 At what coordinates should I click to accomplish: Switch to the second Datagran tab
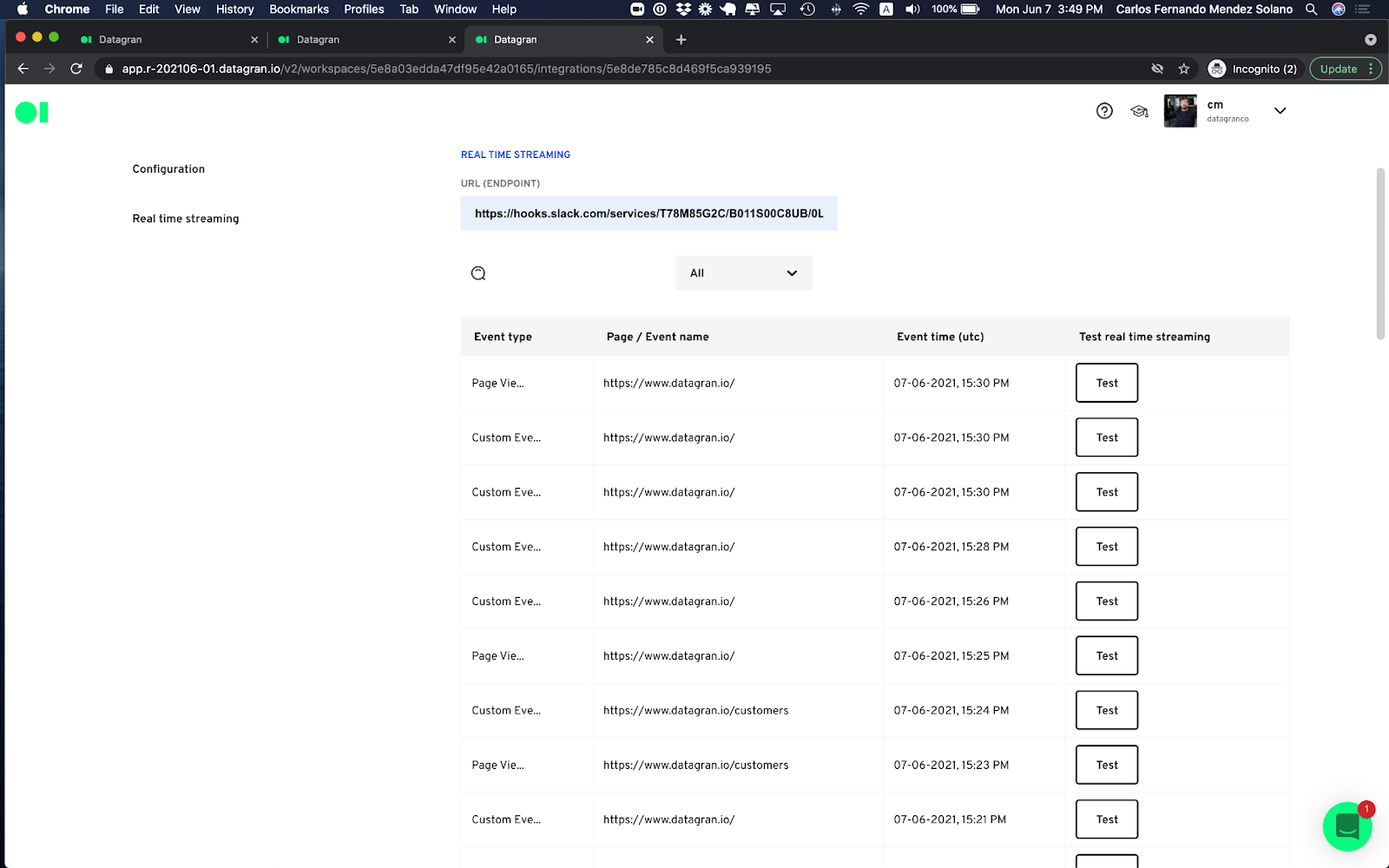pyautogui.click(x=365, y=39)
